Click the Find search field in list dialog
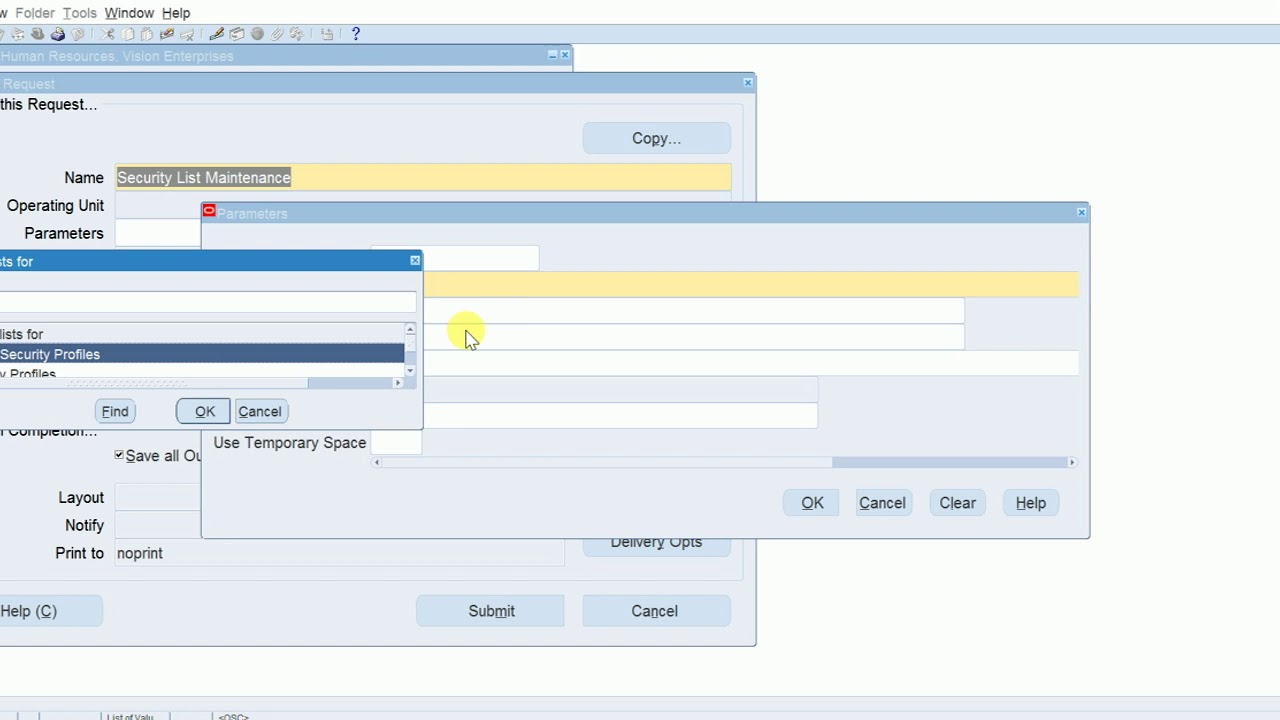The width and height of the screenshot is (1280, 720). (207, 302)
